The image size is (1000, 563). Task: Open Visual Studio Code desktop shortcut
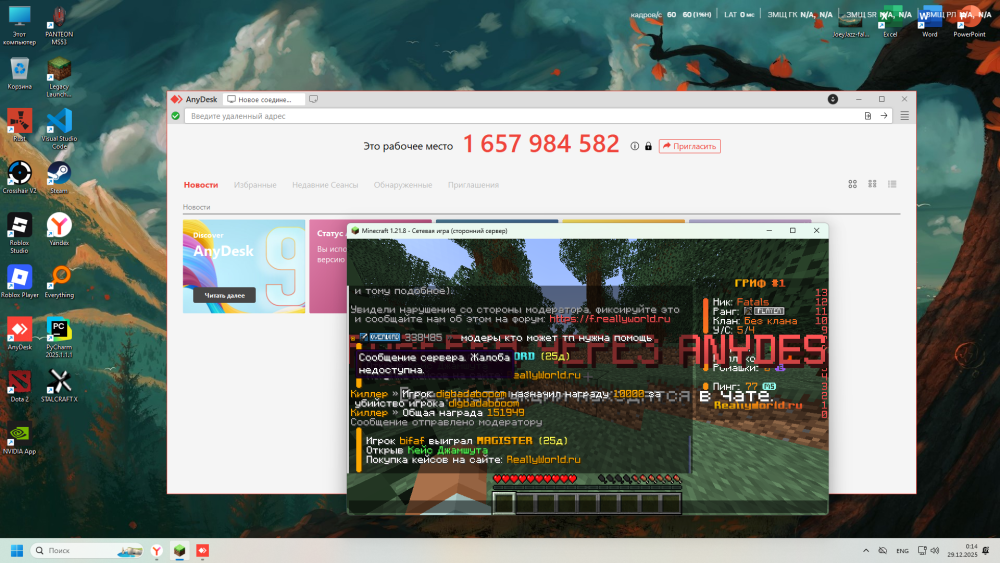pyautogui.click(x=59, y=129)
